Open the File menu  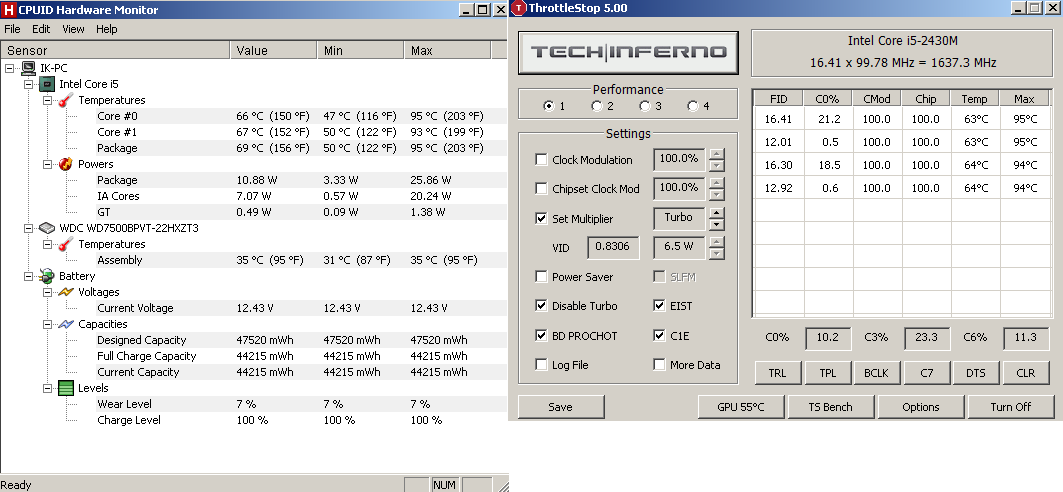point(12,29)
